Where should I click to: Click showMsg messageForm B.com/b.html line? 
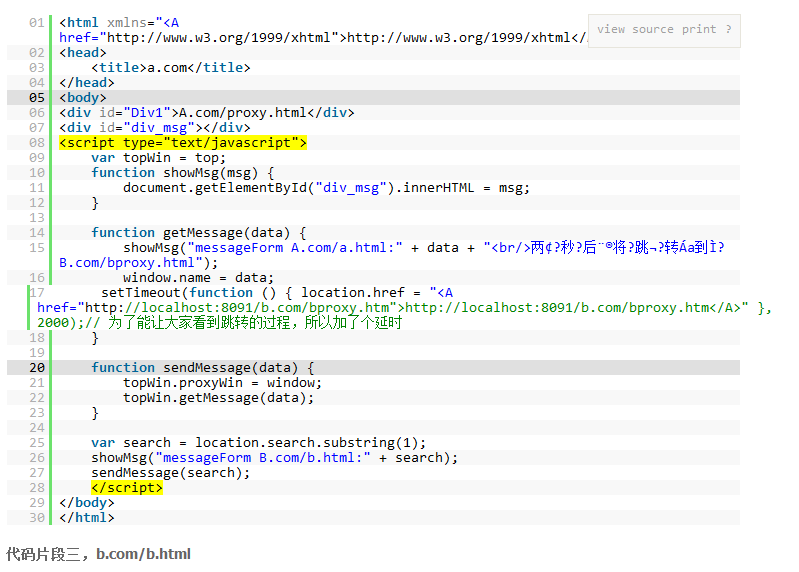(x=274, y=458)
